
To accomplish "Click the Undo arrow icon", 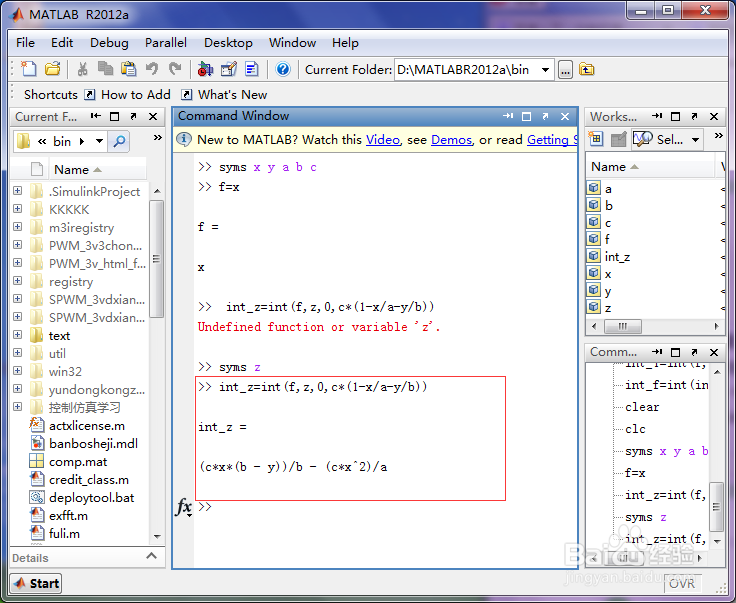I will coord(152,69).
